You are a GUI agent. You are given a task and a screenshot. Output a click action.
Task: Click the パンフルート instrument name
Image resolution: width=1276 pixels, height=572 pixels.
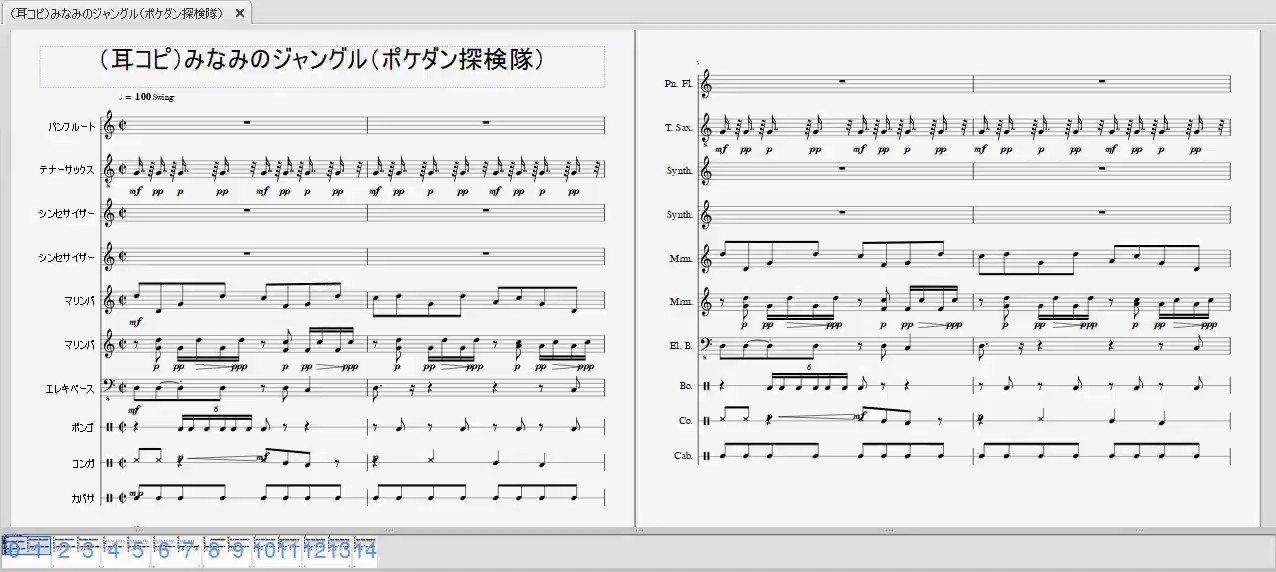click(x=72, y=127)
